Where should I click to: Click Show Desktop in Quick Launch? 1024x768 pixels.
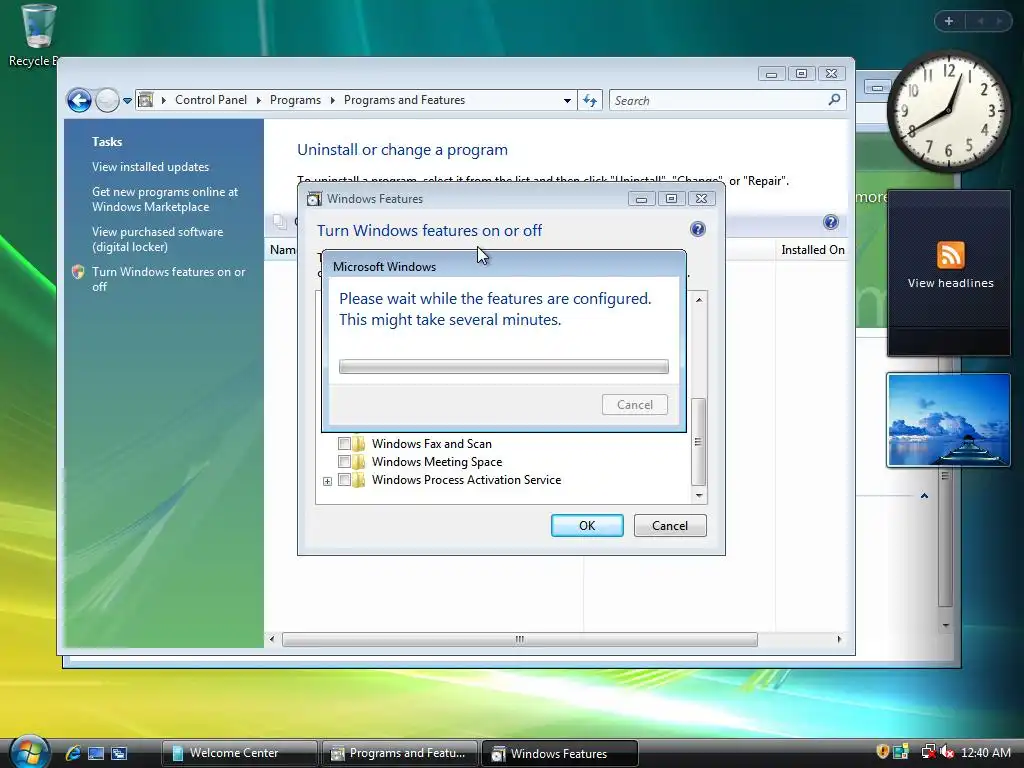(96, 753)
